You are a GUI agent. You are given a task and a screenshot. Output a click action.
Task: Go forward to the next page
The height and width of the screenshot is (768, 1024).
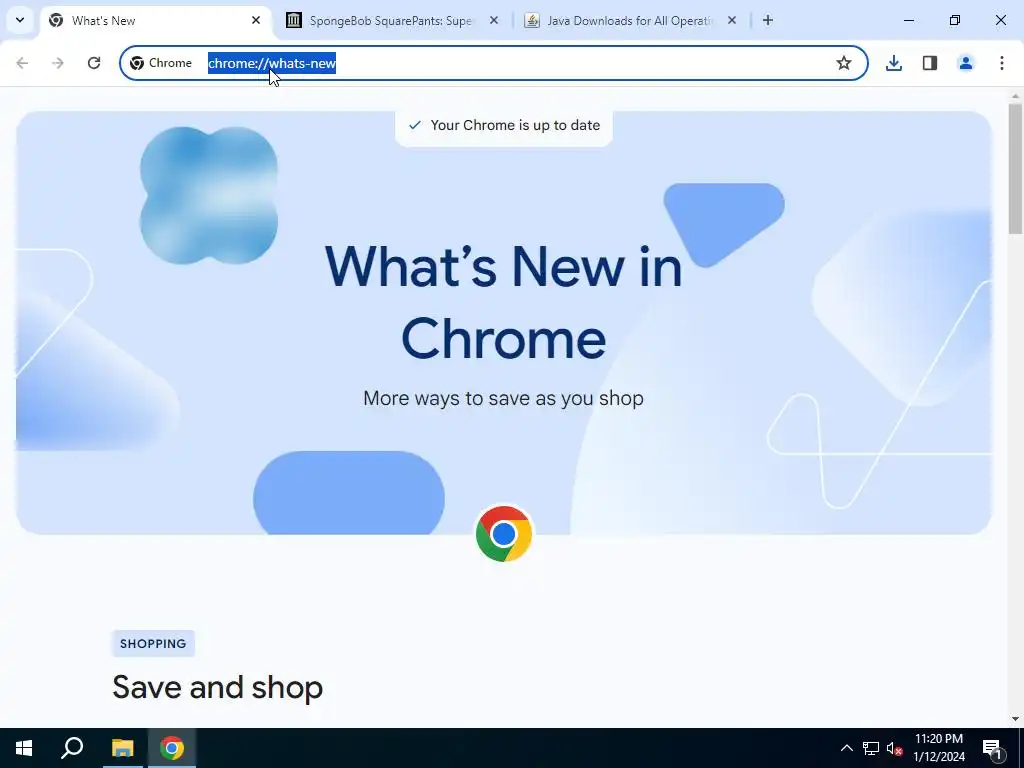[58, 63]
